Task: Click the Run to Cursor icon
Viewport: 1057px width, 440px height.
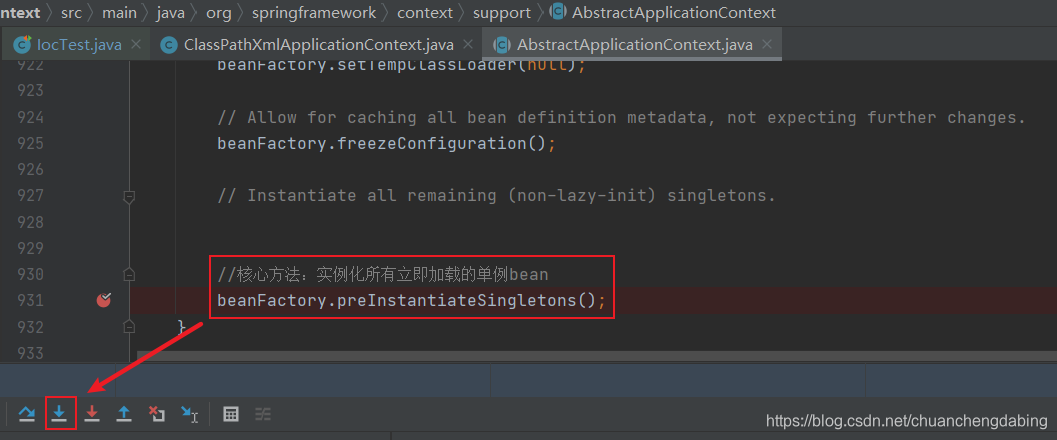Action: [189, 414]
